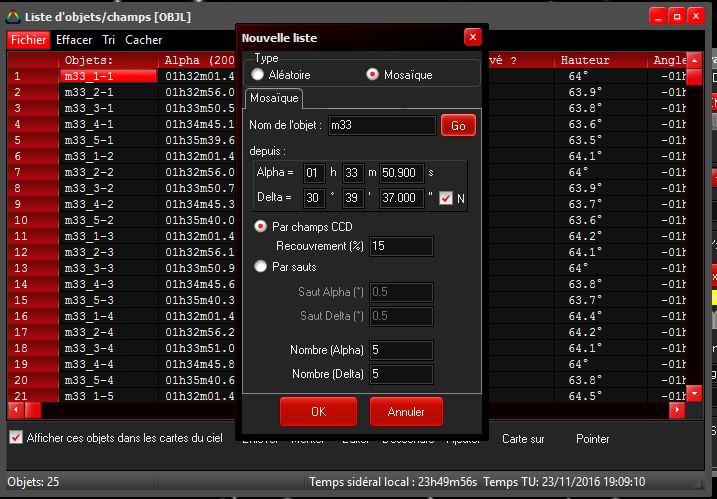
Task: Click the Recouvrement percentage field
Action: [400, 246]
